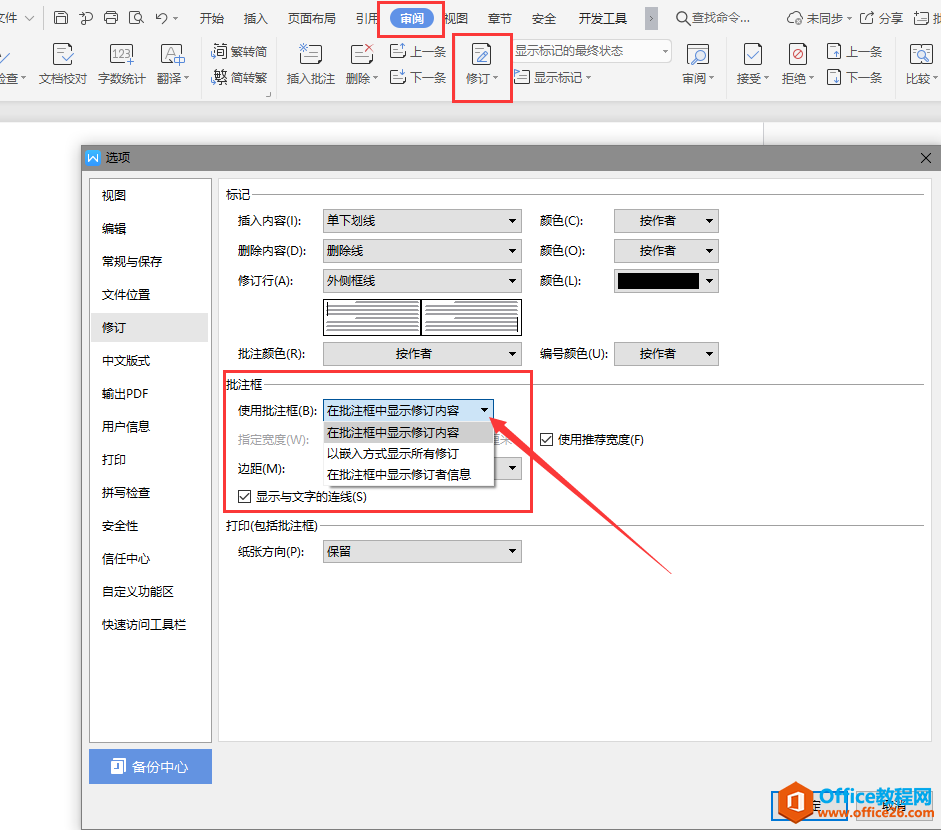Toggle 显示与文字的连线(S) checkbox
Screen dimensions: 941x830
(x=244, y=496)
